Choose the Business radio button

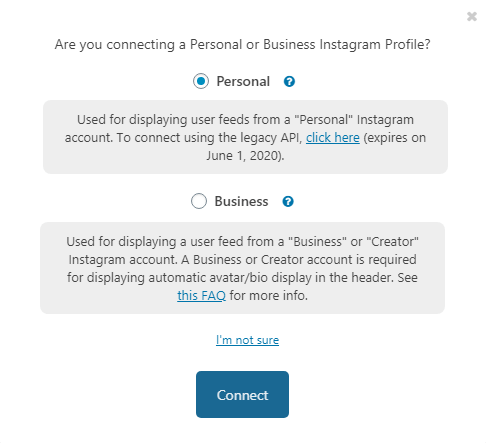199,201
